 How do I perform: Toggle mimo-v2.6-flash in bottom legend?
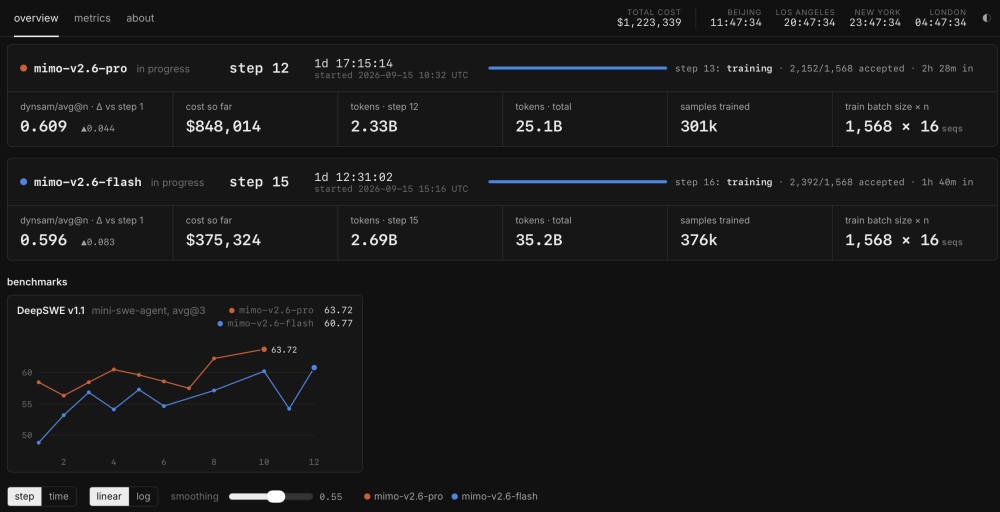(494, 496)
